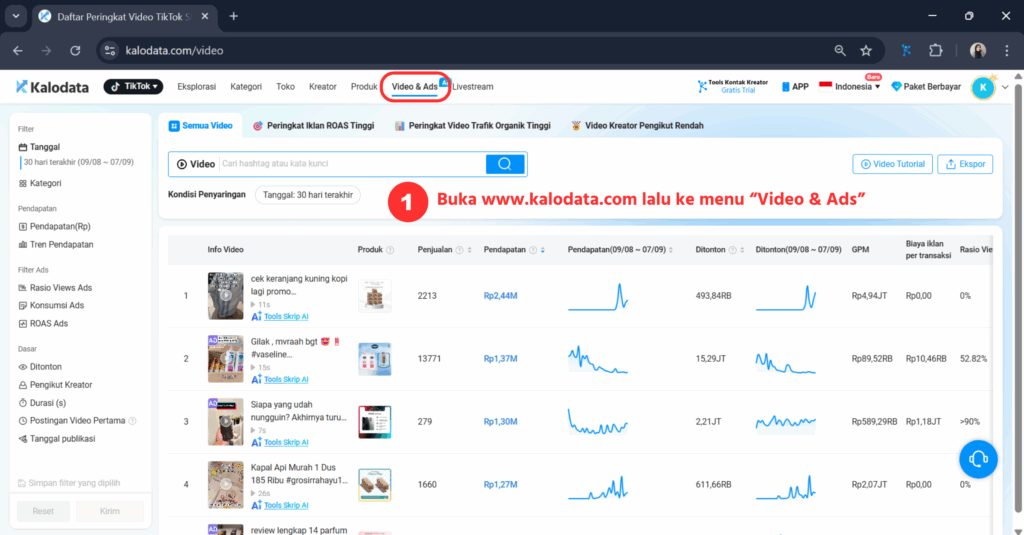Viewport: 1024px width, 535px height.
Task: Open Tools Skrip AI for Kapal Api video
Action: (x=280, y=506)
